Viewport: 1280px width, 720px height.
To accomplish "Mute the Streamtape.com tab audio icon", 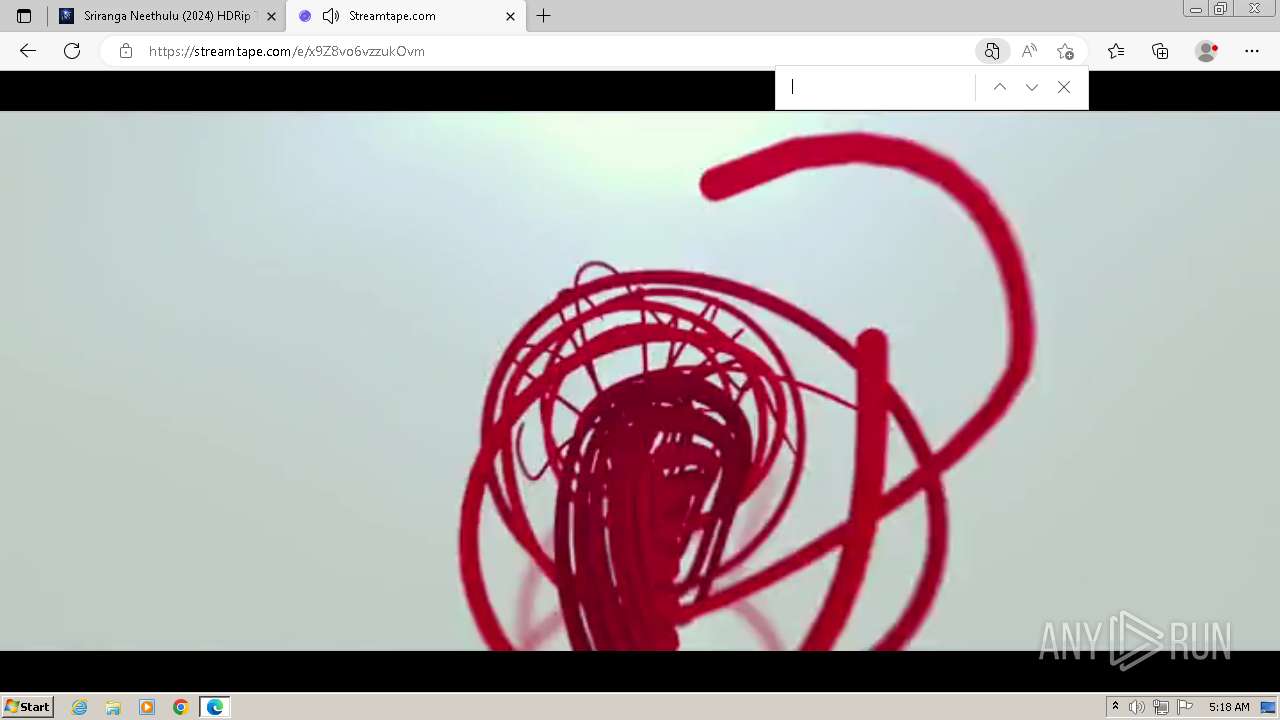I will point(331,16).
